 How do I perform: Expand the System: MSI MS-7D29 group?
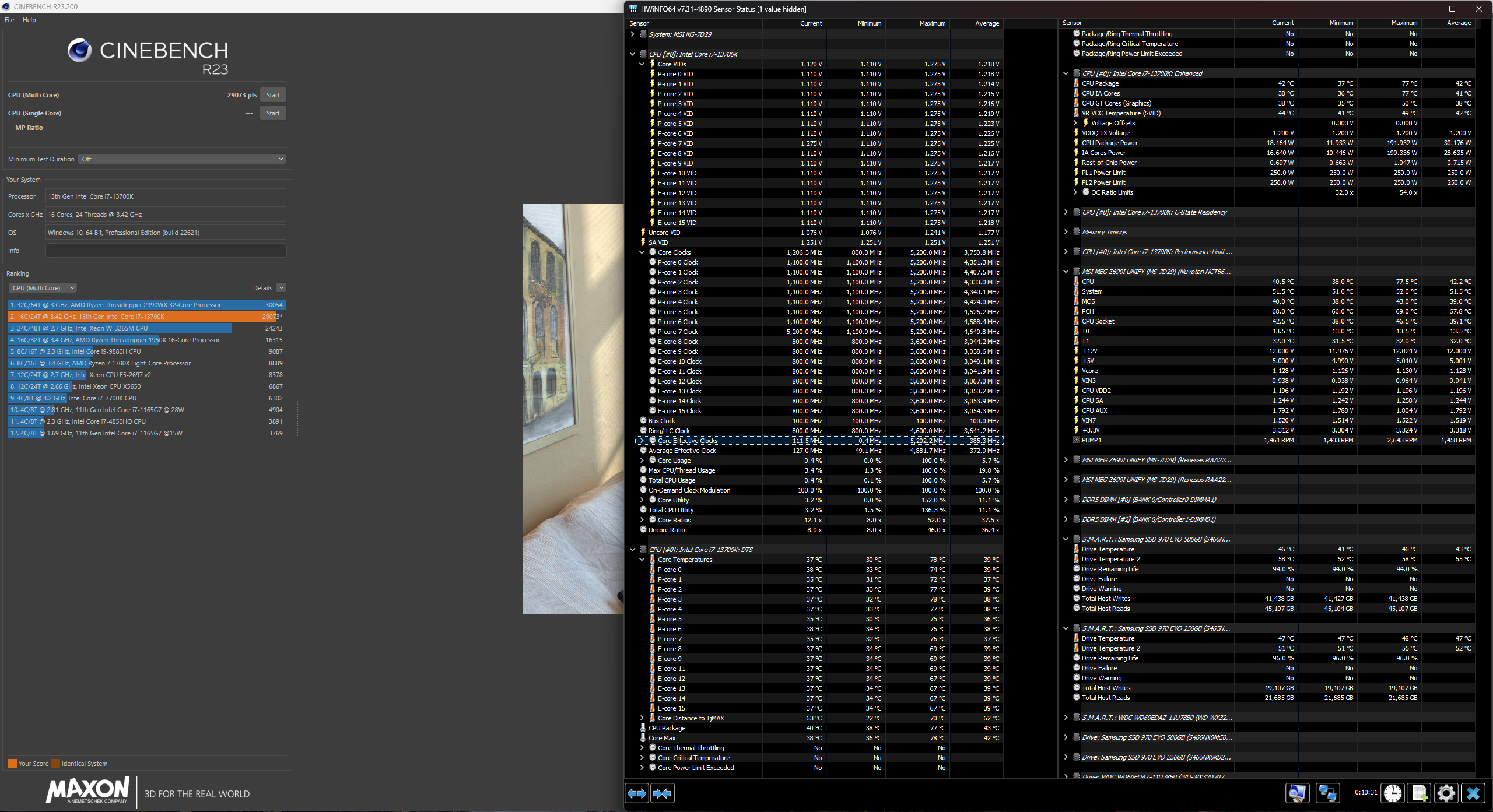click(x=632, y=34)
